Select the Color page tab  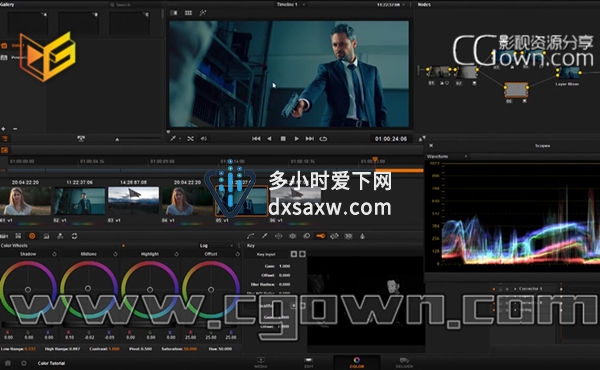357,362
